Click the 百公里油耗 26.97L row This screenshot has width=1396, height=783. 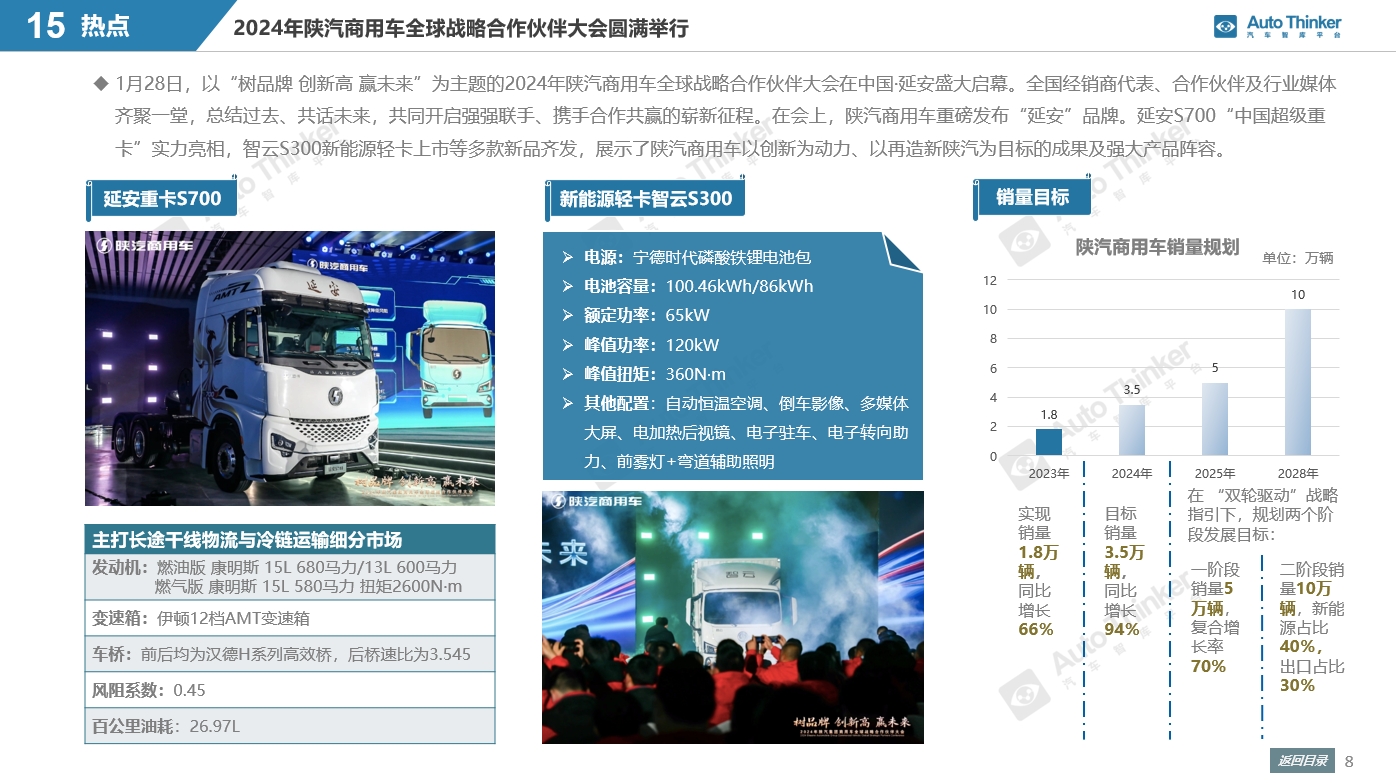[x=290, y=726]
